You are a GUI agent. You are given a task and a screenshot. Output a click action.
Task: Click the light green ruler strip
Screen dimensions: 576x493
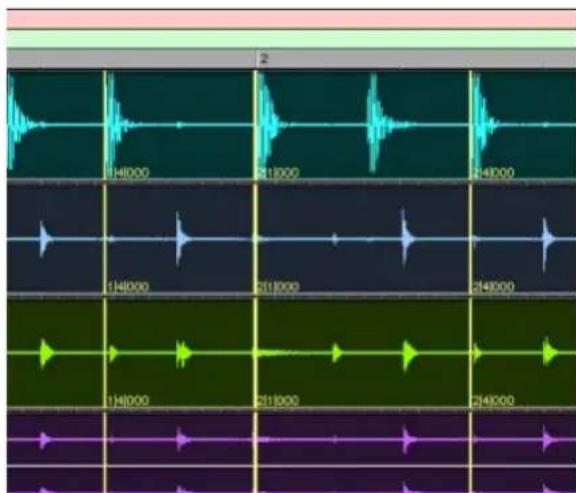click(291, 39)
